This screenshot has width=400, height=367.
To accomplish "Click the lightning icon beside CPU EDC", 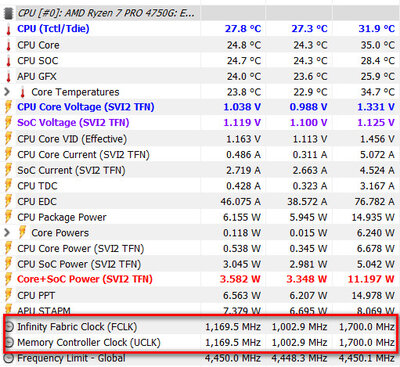I will click(x=8, y=202).
